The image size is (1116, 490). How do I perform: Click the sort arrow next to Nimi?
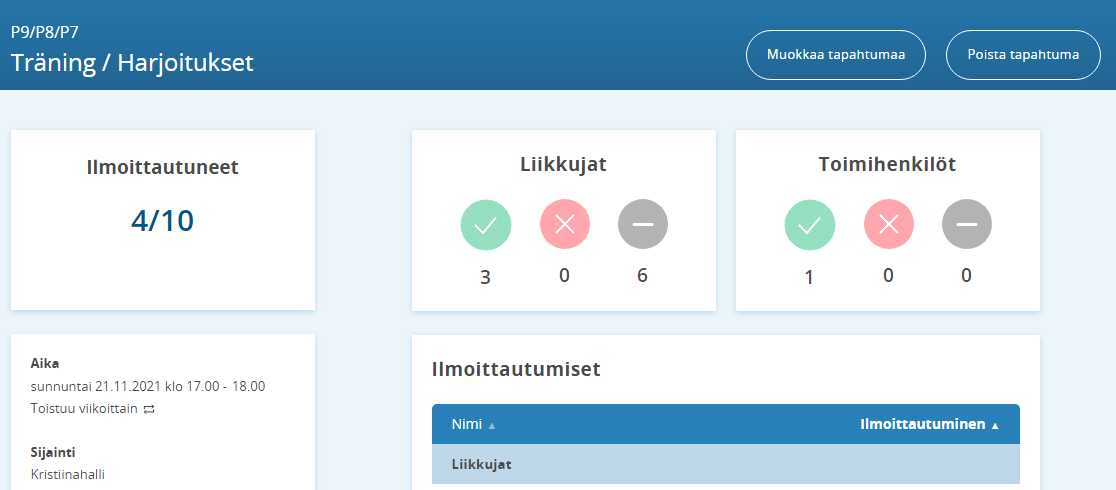(492, 425)
